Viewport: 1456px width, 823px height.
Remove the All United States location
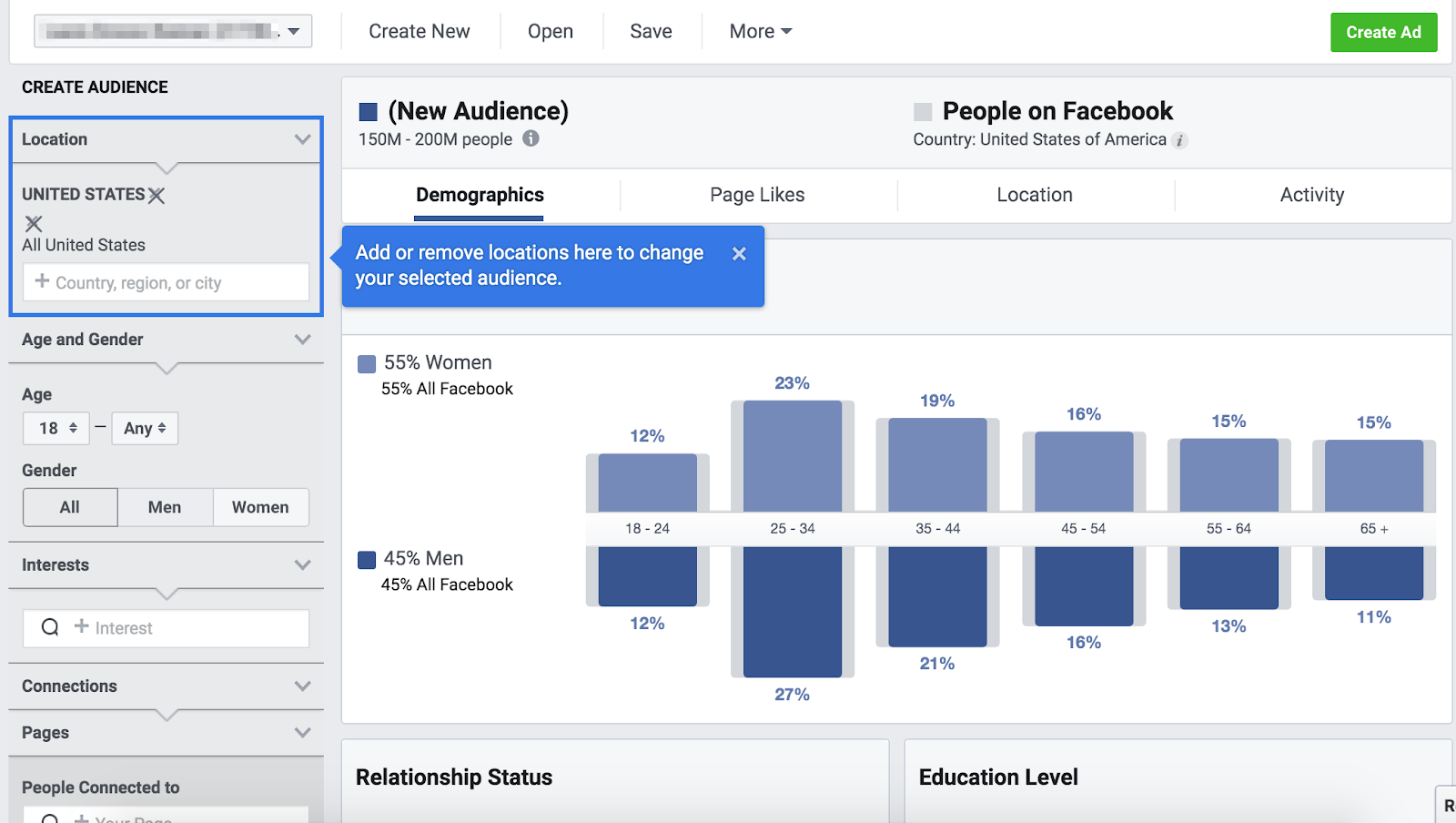point(34,223)
